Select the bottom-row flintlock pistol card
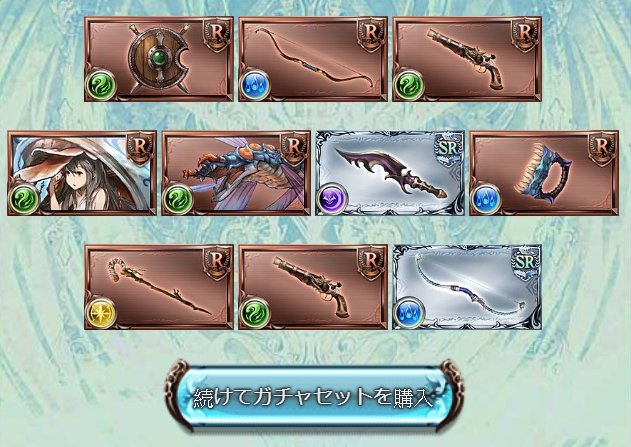Viewport: 631px width, 447px height. (x=313, y=287)
